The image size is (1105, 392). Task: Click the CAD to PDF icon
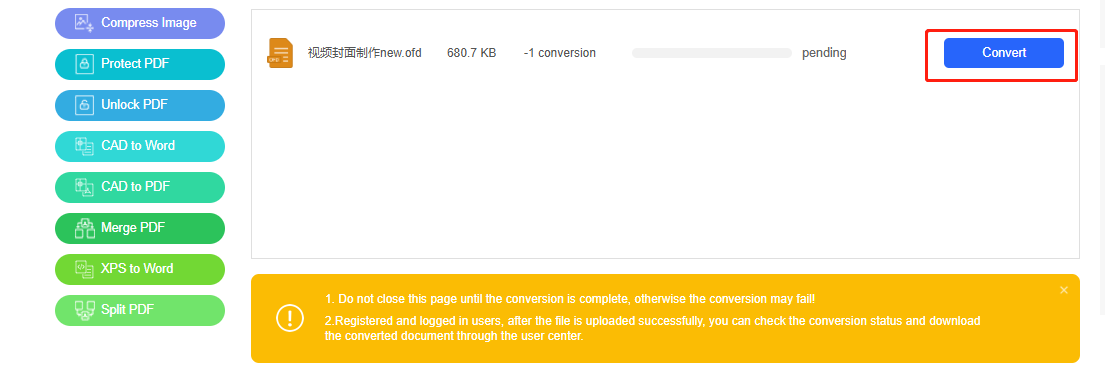tap(85, 187)
